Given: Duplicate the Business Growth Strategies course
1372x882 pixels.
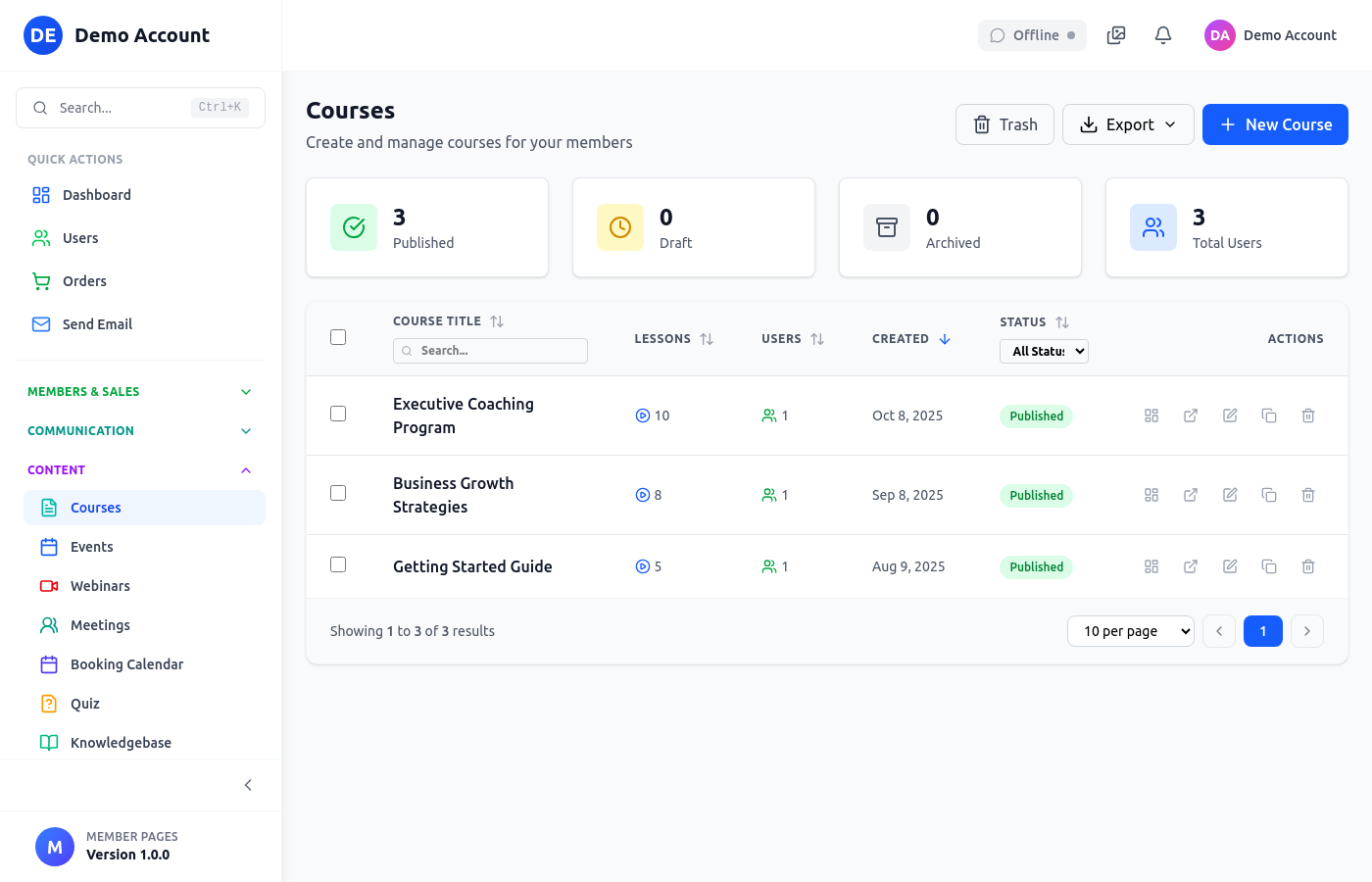Looking at the screenshot, I should pyautogui.click(x=1269, y=495).
